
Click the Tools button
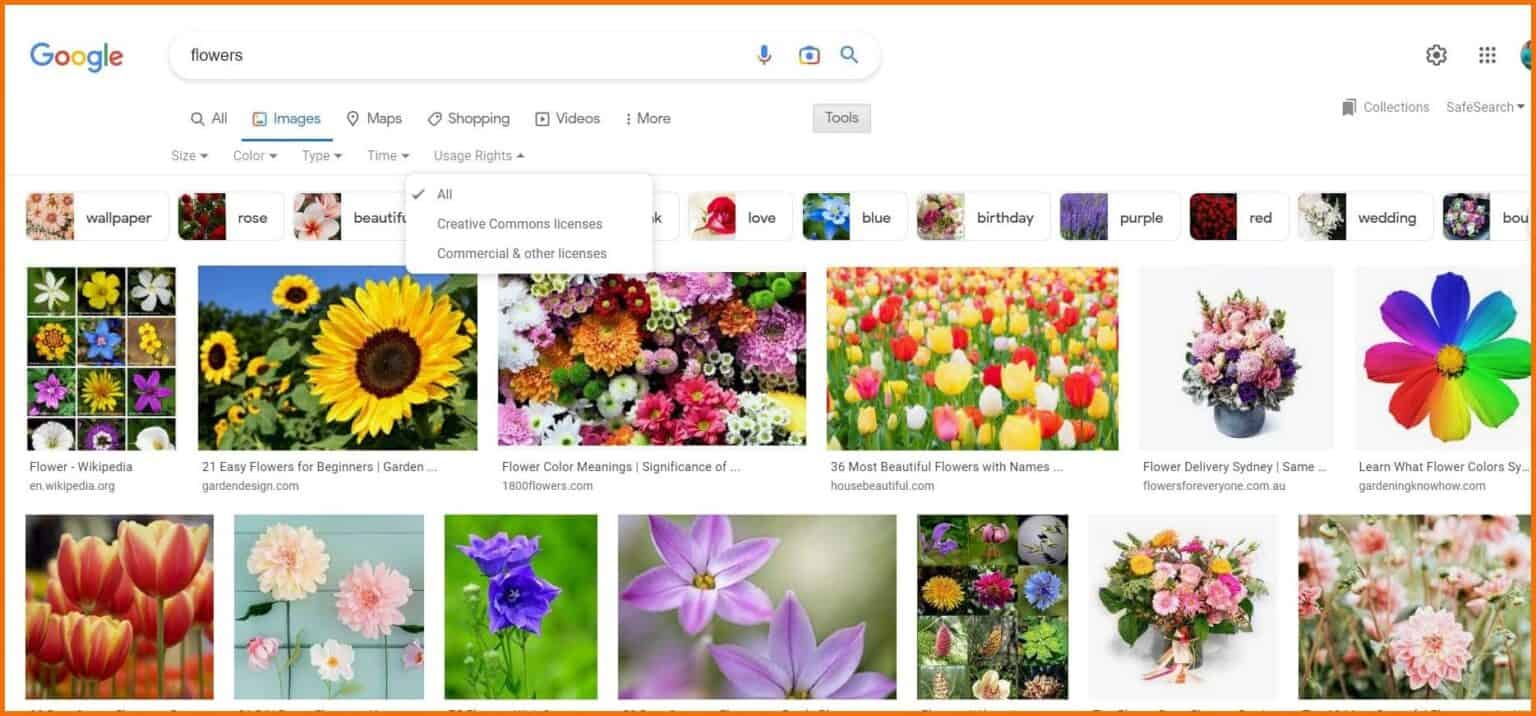point(841,117)
